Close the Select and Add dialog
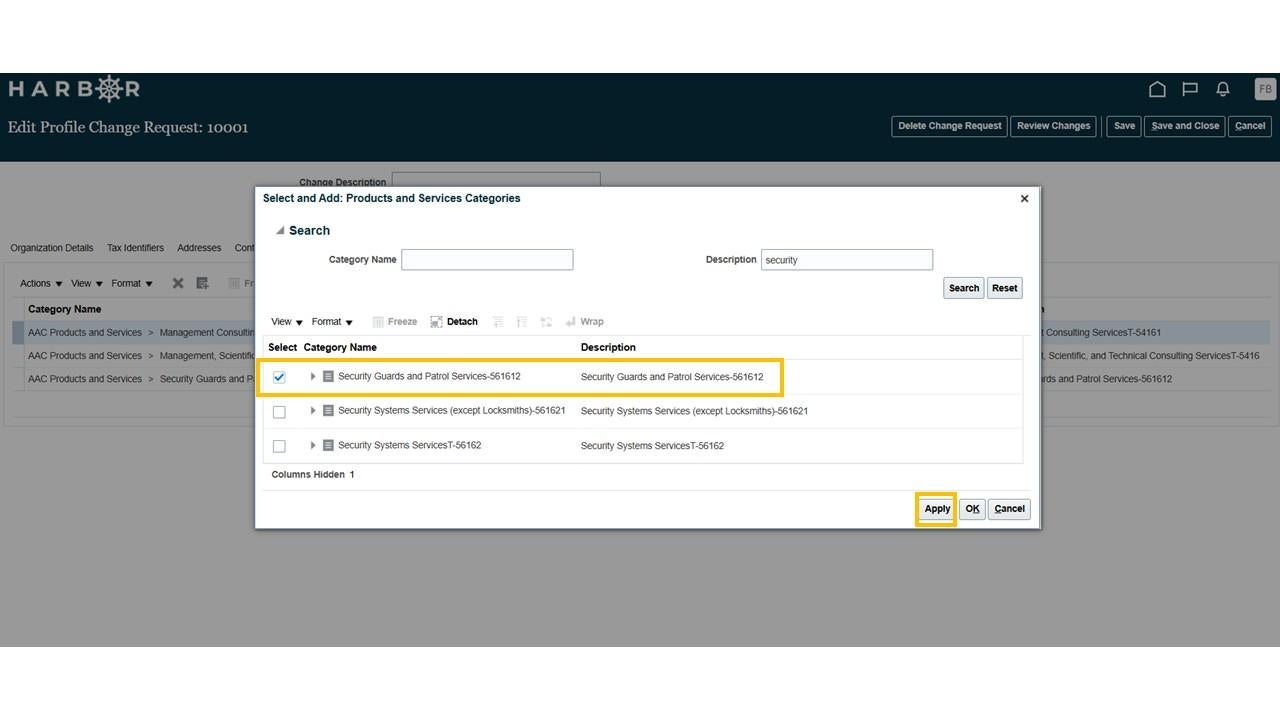This screenshot has height=720, width=1280. point(1024,199)
